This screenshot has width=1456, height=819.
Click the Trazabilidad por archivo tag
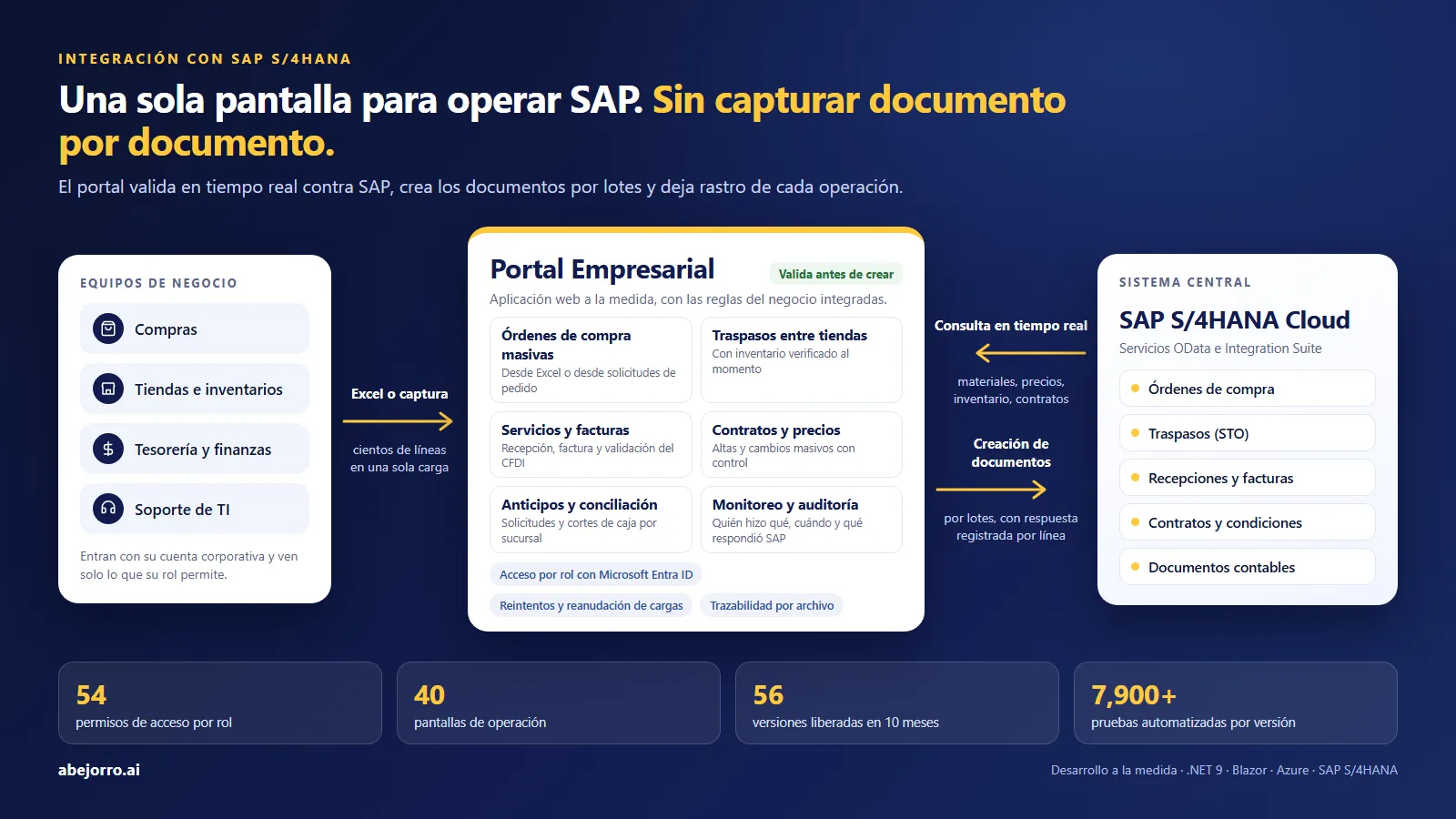tap(772, 605)
